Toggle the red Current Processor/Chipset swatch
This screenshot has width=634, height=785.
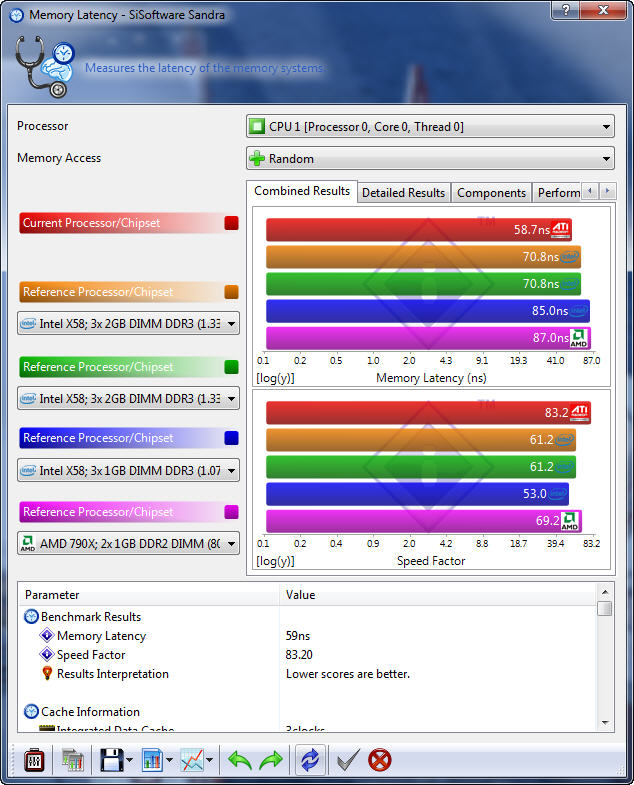click(231, 223)
